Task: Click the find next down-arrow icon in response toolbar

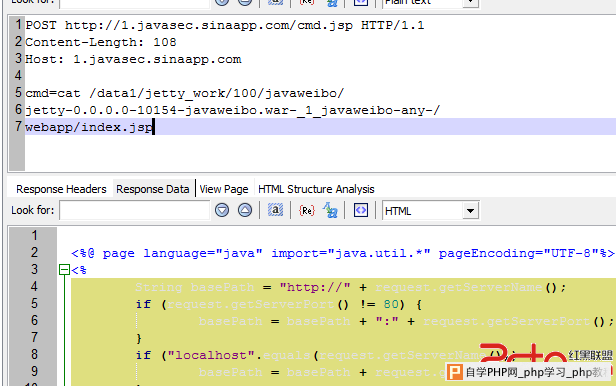Action: coord(222,210)
